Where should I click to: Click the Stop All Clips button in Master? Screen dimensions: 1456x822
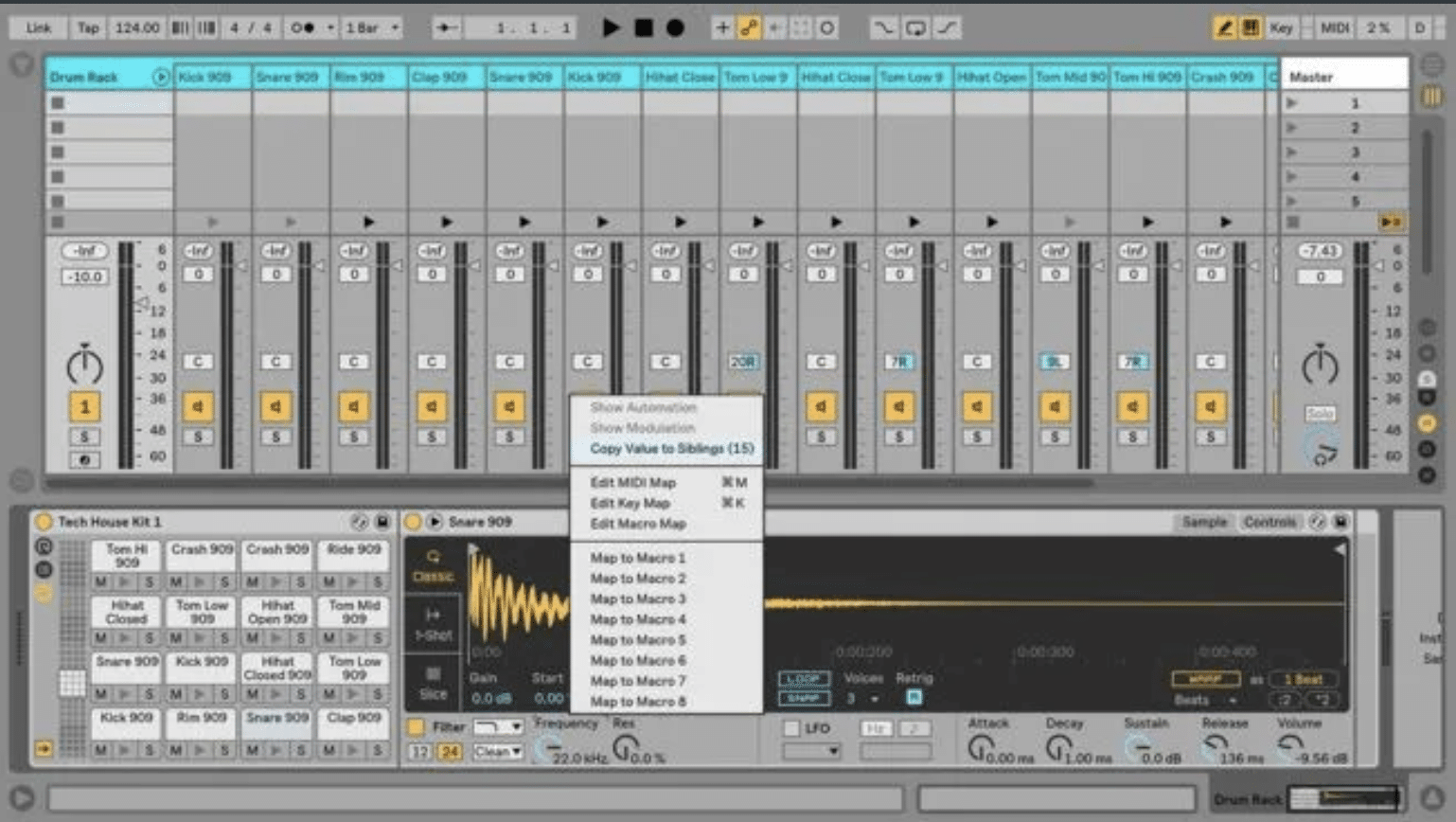pyautogui.click(x=1292, y=222)
